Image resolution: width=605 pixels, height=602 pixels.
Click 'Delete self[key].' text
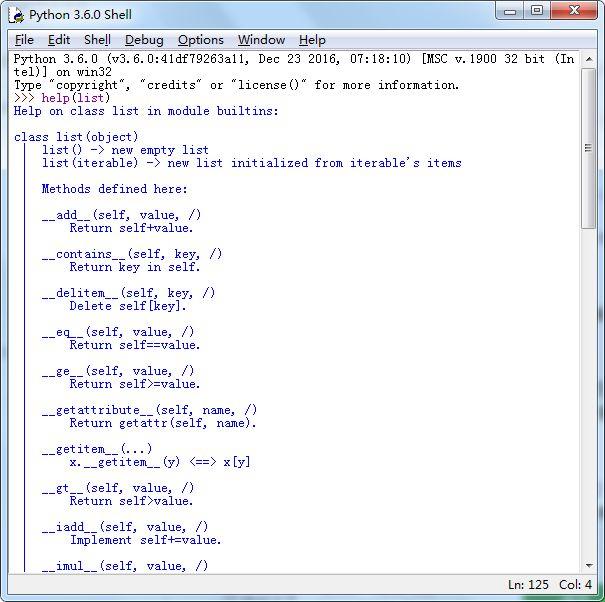point(128,306)
